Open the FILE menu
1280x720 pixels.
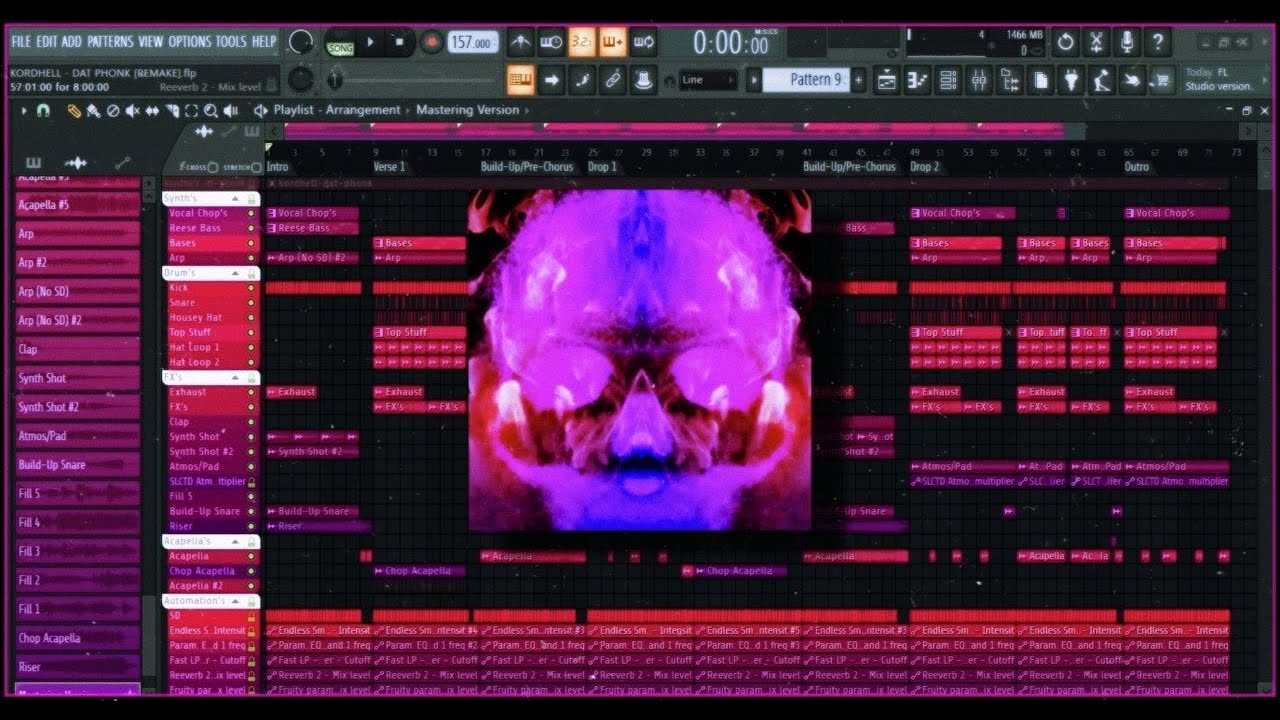click(x=21, y=42)
